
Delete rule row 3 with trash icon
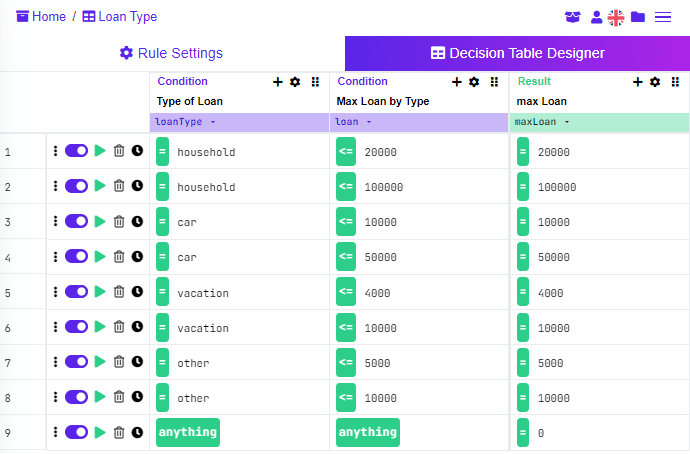pos(119,221)
